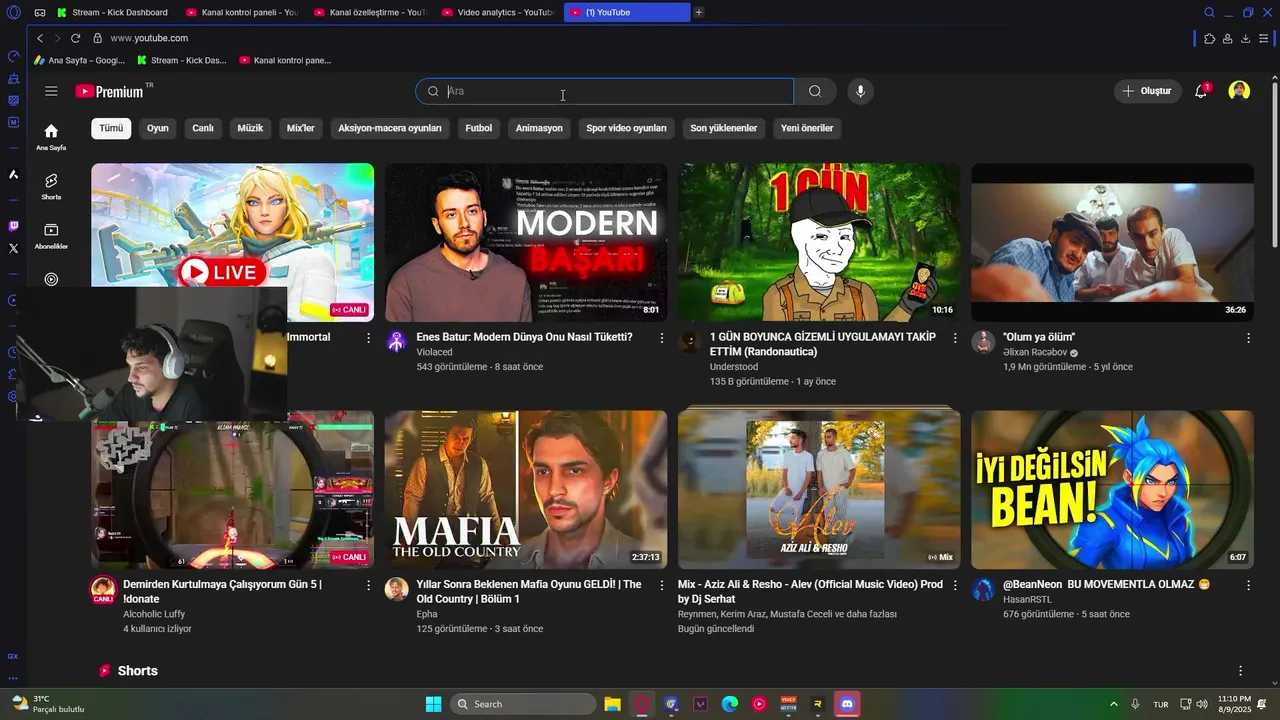This screenshot has height=720, width=1280.
Task: Switch to the Video analytics tab
Action: 497,13
